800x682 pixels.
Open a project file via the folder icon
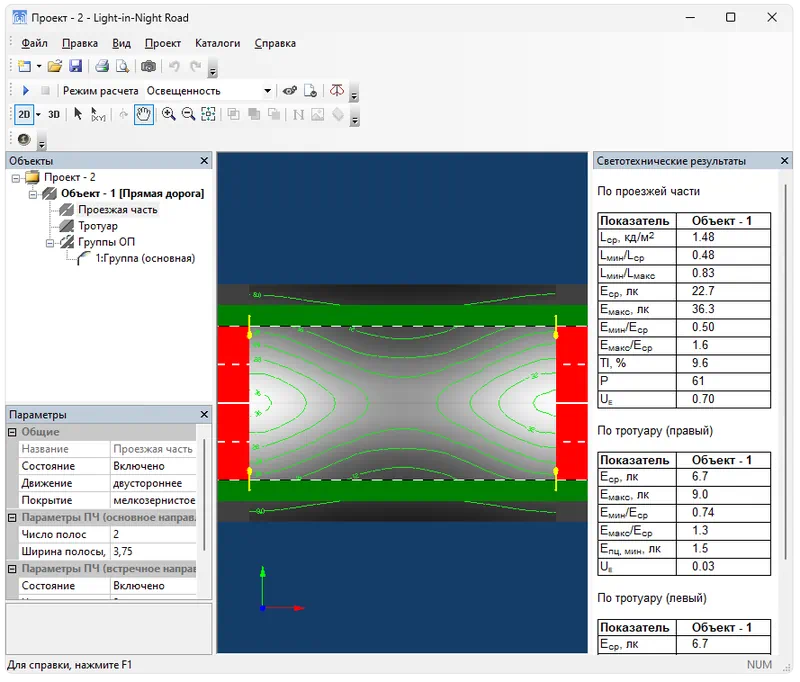point(55,66)
